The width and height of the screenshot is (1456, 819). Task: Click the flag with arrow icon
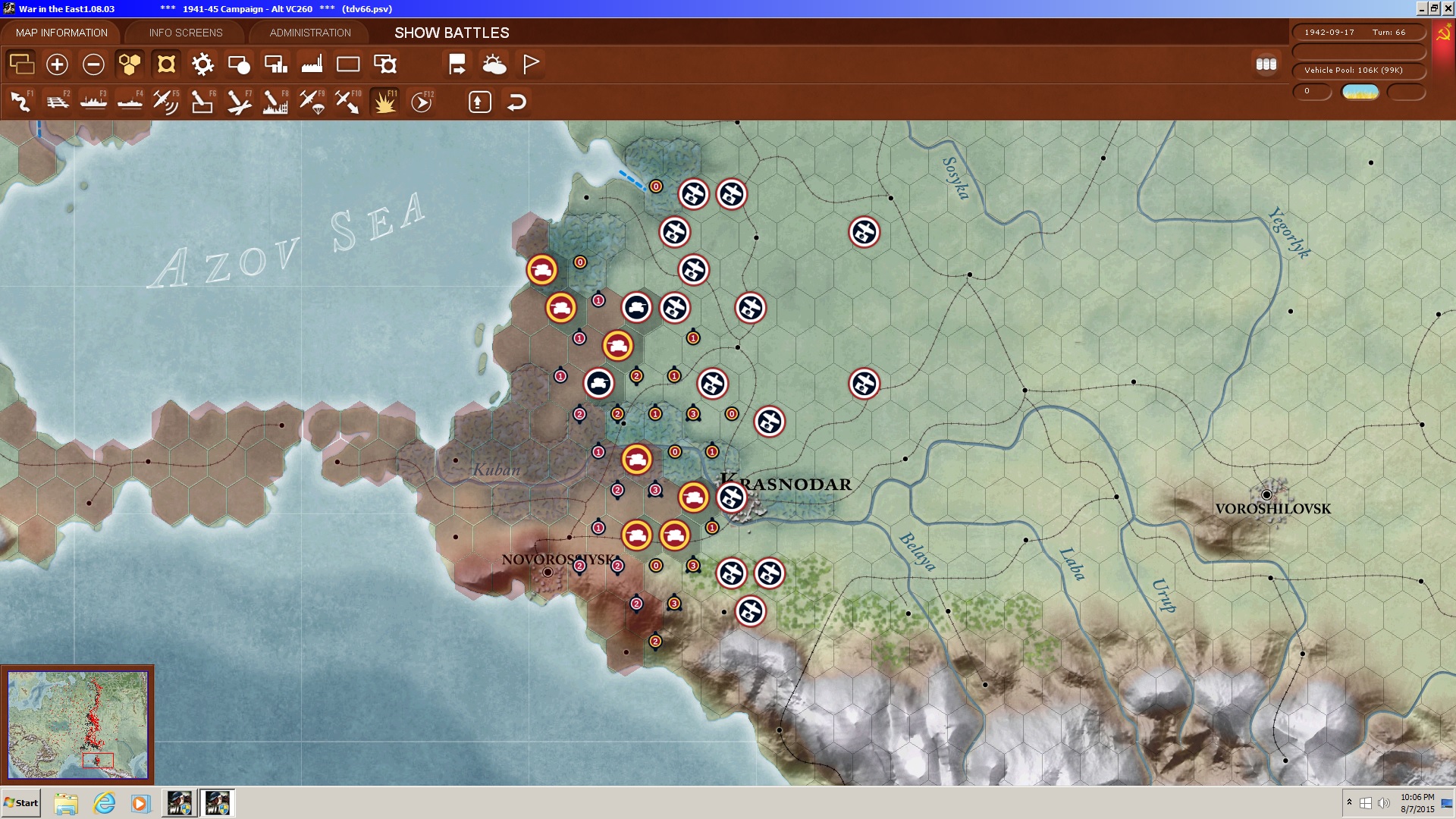coord(457,64)
